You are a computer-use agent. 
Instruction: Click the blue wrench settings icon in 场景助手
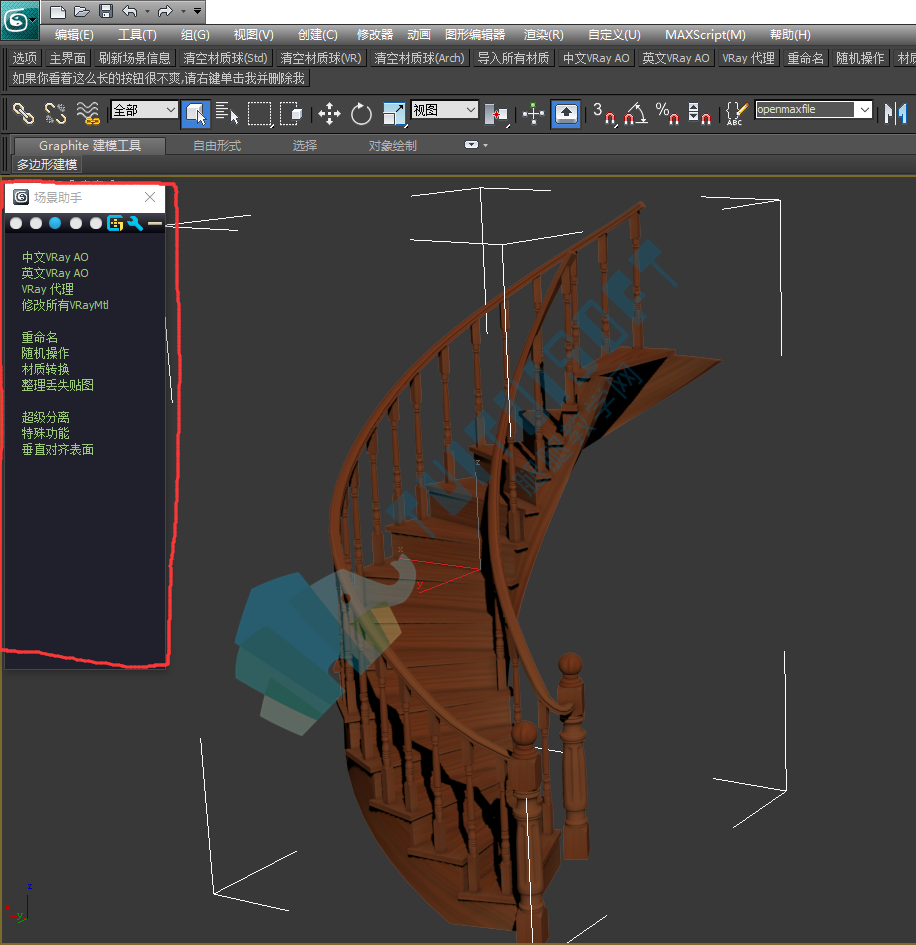135,224
